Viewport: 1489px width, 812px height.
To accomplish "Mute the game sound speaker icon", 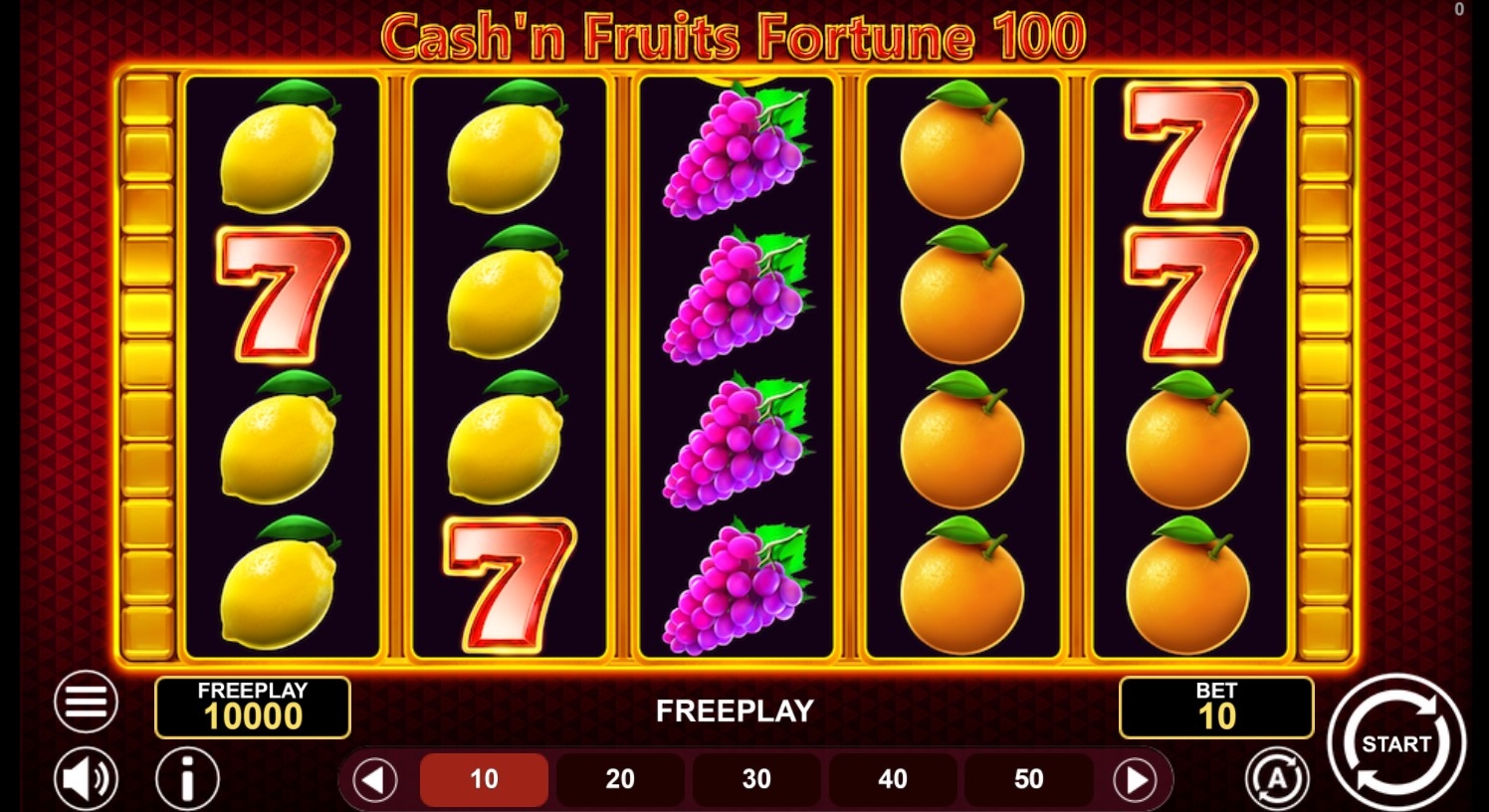I will pos(86,779).
